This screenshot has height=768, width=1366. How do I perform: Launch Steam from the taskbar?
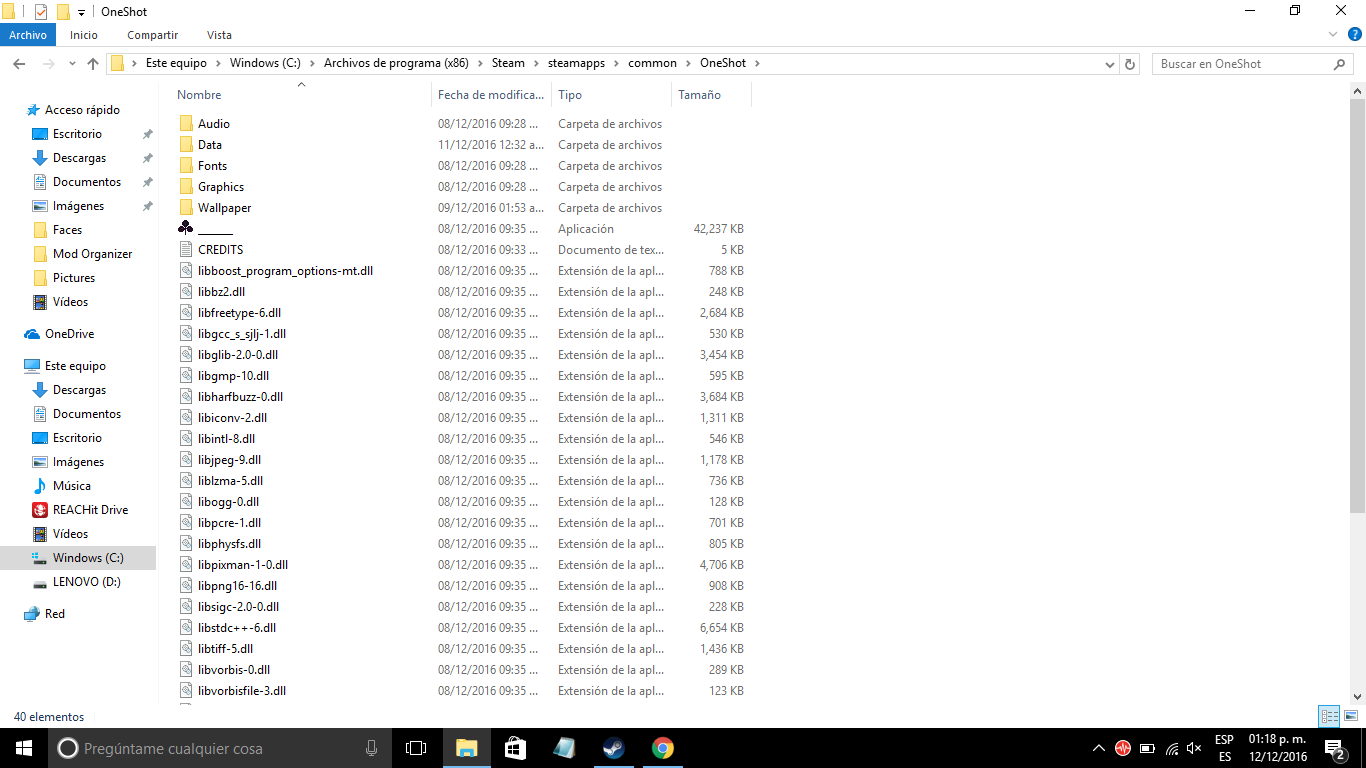[613, 748]
